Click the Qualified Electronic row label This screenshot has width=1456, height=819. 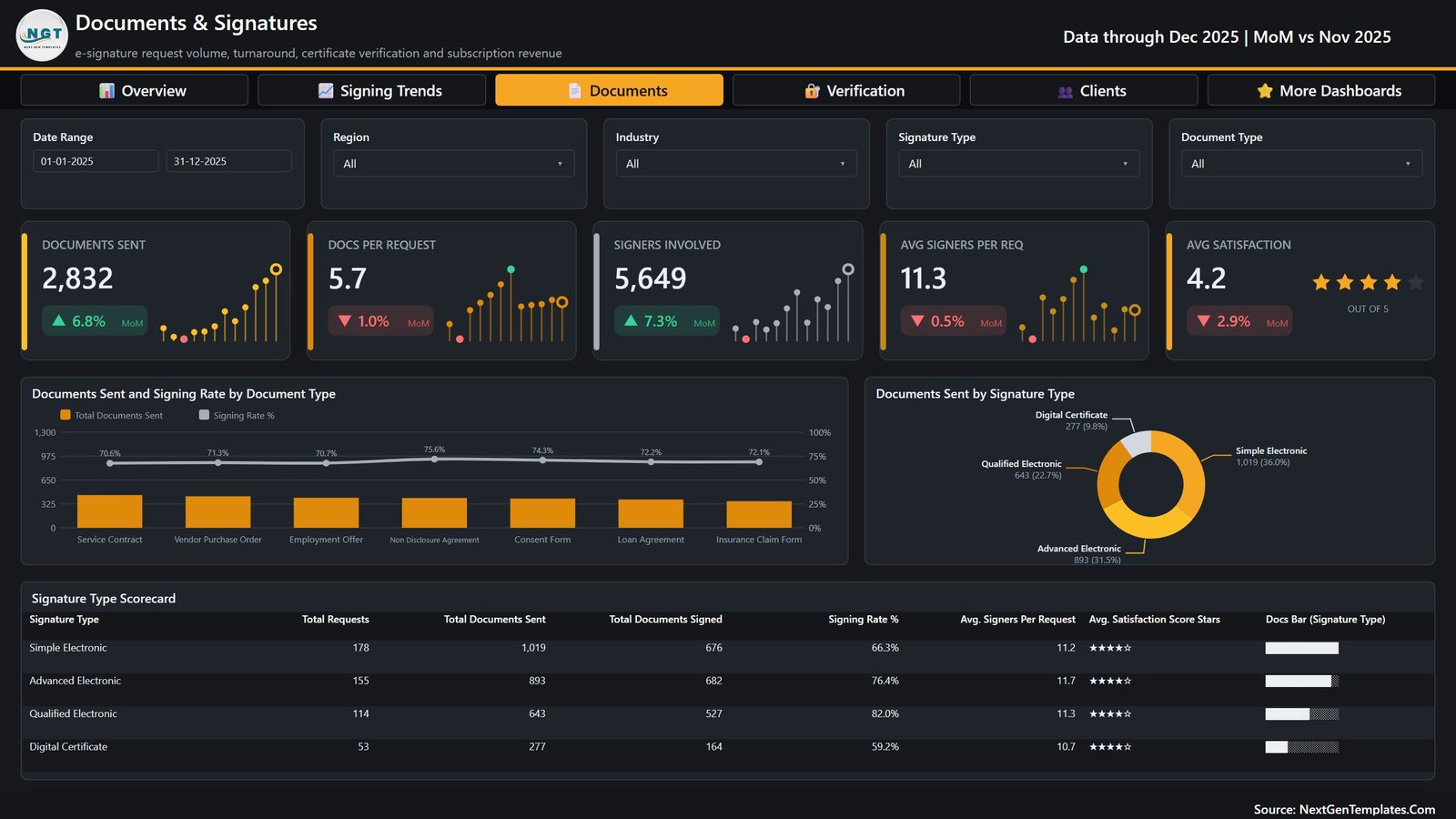click(x=73, y=714)
